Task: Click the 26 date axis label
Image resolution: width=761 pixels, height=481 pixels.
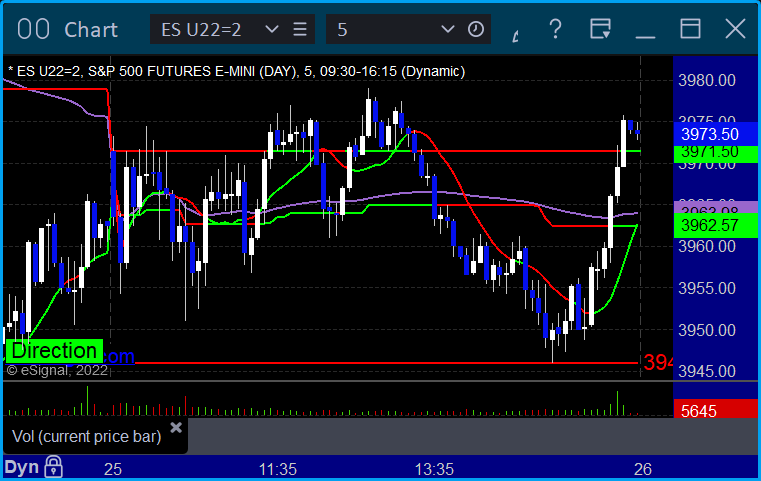Action: click(643, 469)
